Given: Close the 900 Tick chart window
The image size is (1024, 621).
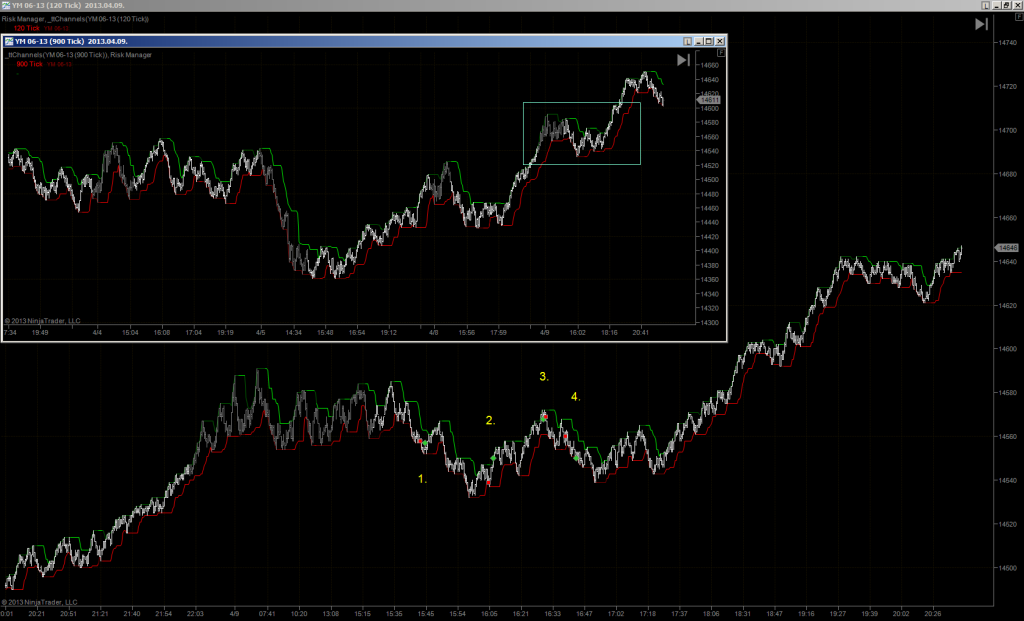Looking at the screenshot, I should tap(720, 41).
